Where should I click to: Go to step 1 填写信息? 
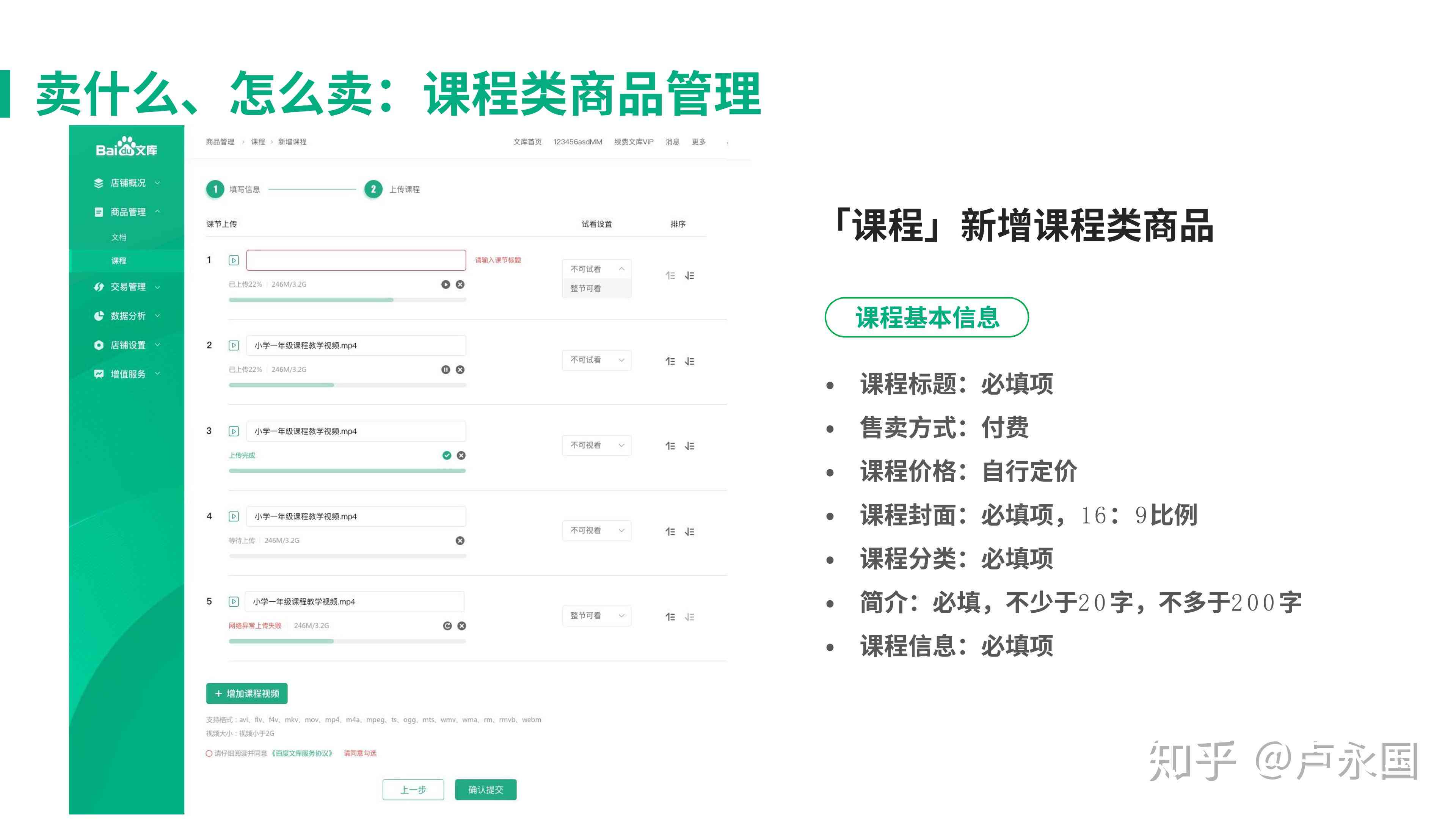(x=233, y=189)
